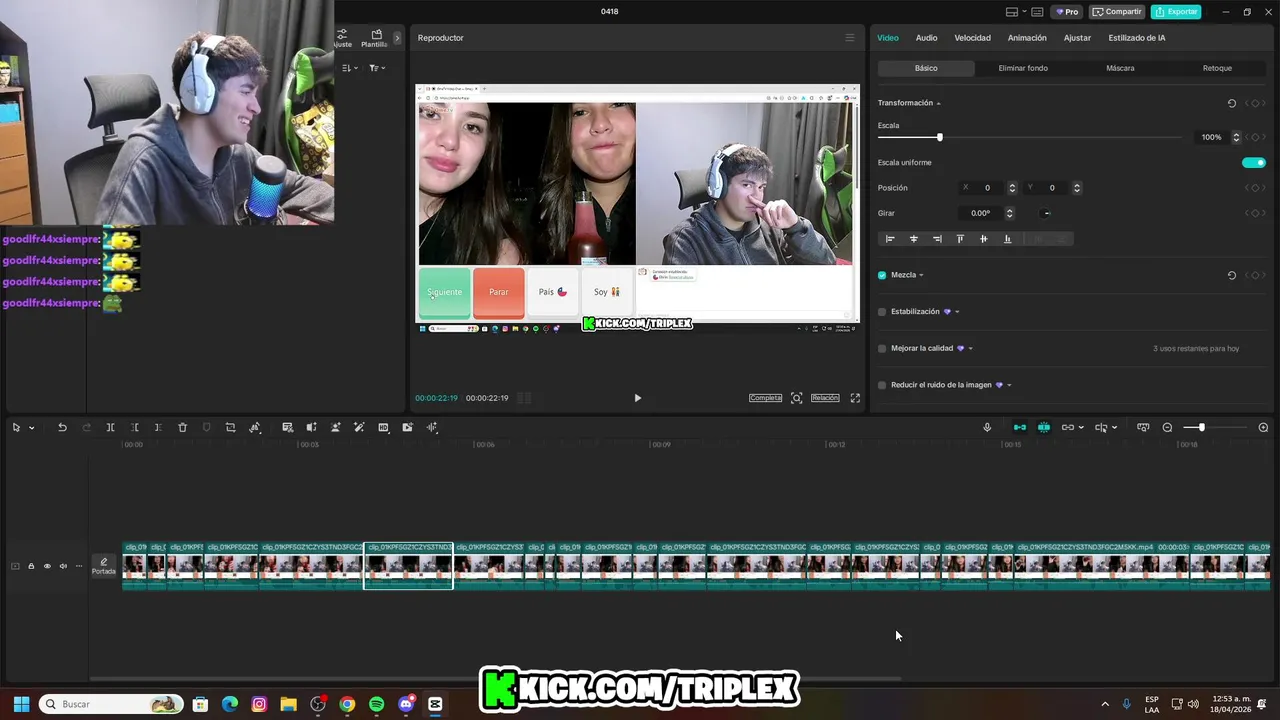Open the Reproductor panel menu icon

(850, 38)
